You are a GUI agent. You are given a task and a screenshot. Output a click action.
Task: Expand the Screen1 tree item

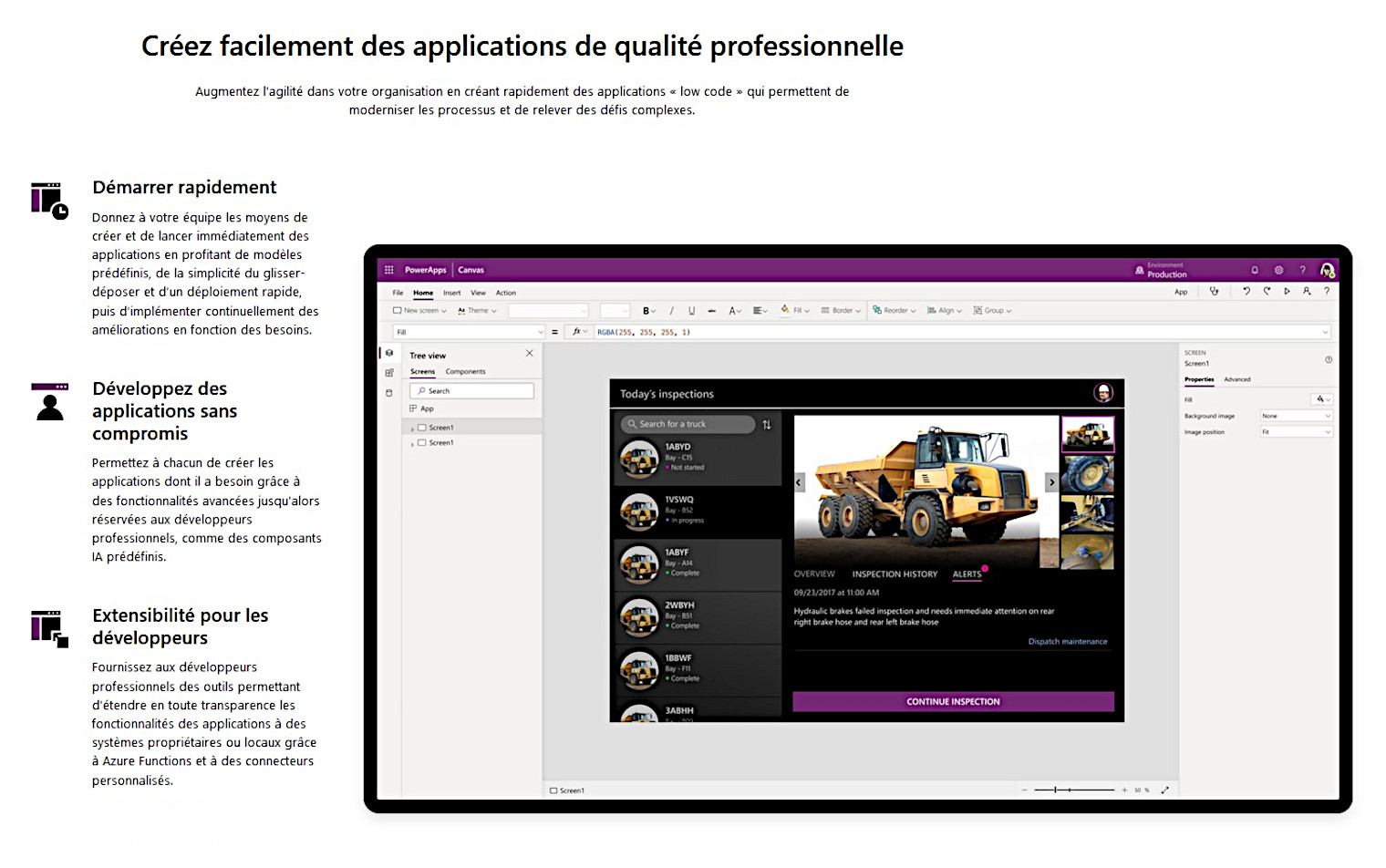[412, 427]
